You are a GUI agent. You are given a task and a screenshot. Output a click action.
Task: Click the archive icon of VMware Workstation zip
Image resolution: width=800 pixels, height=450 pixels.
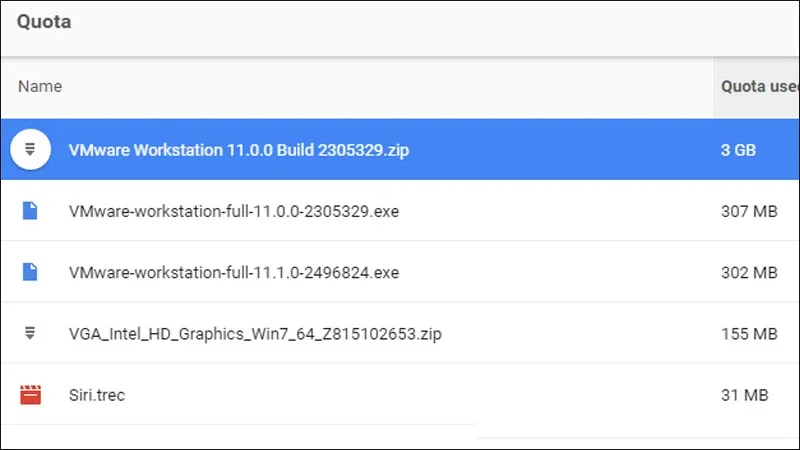[30, 149]
